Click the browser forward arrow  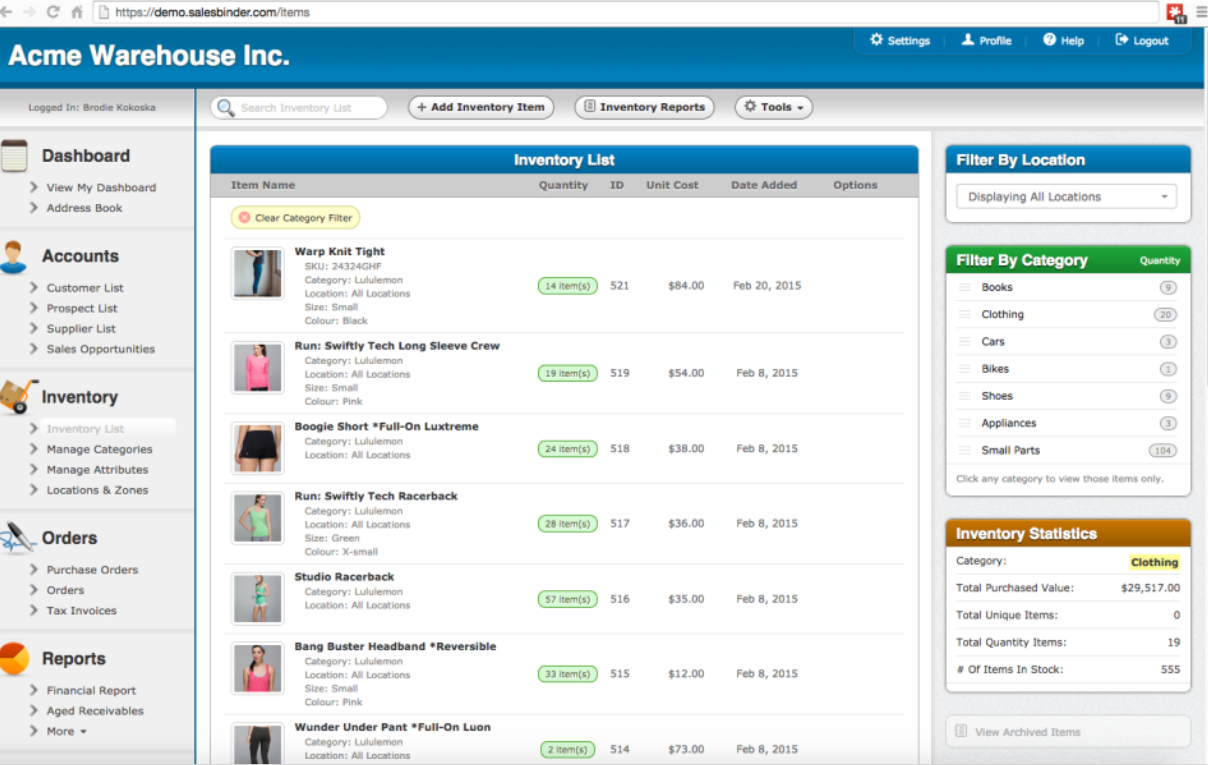click(28, 13)
